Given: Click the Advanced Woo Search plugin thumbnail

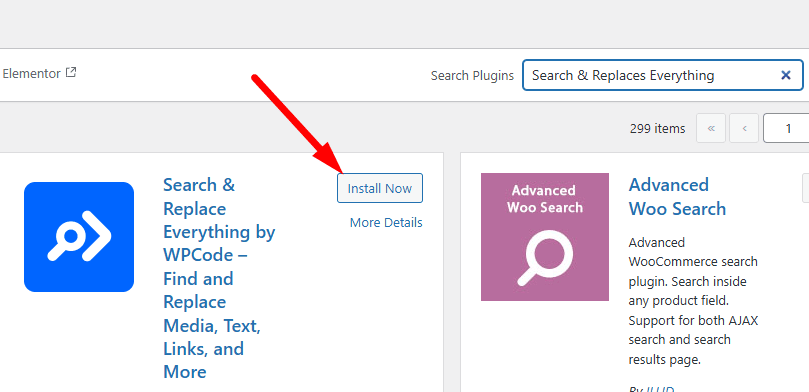Looking at the screenshot, I should point(545,237).
